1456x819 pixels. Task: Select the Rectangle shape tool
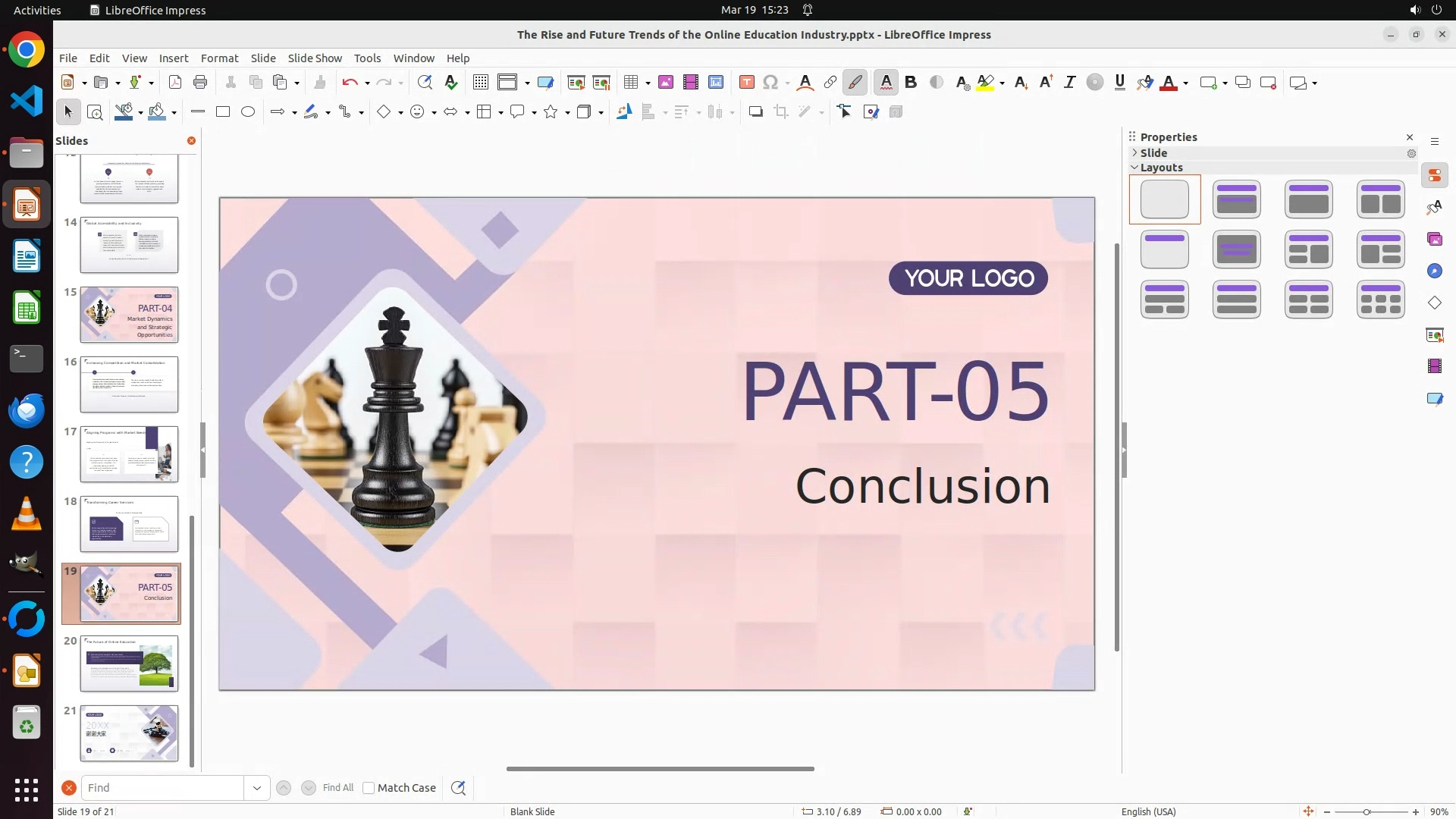tap(223, 112)
